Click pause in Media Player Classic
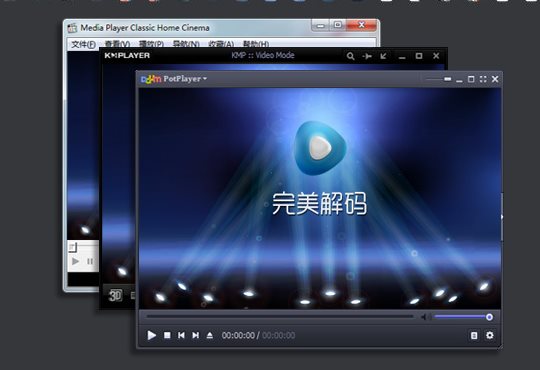The height and width of the screenshot is (370, 540). point(90,261)
